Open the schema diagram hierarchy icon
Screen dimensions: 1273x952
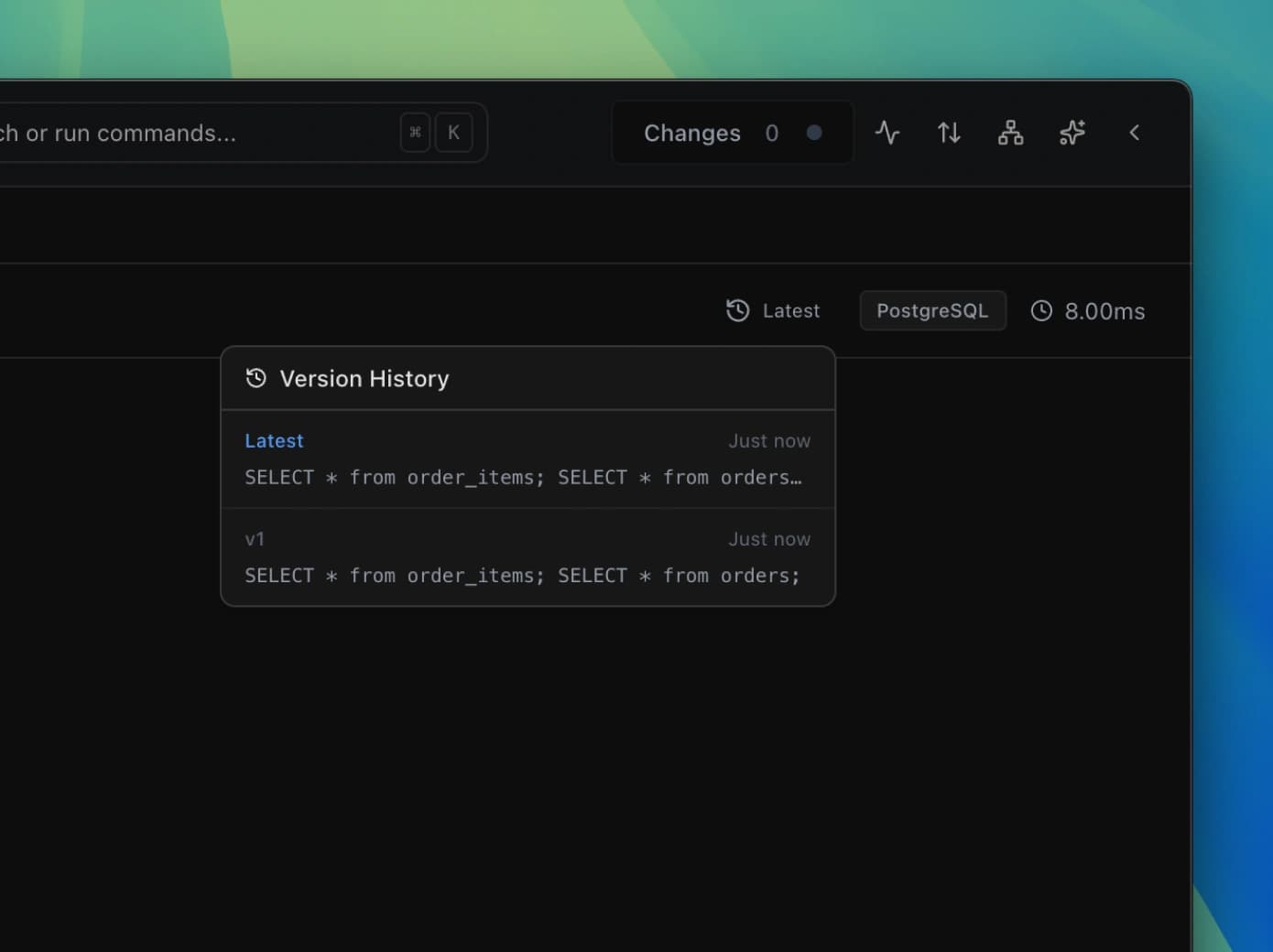[1010, 133]
